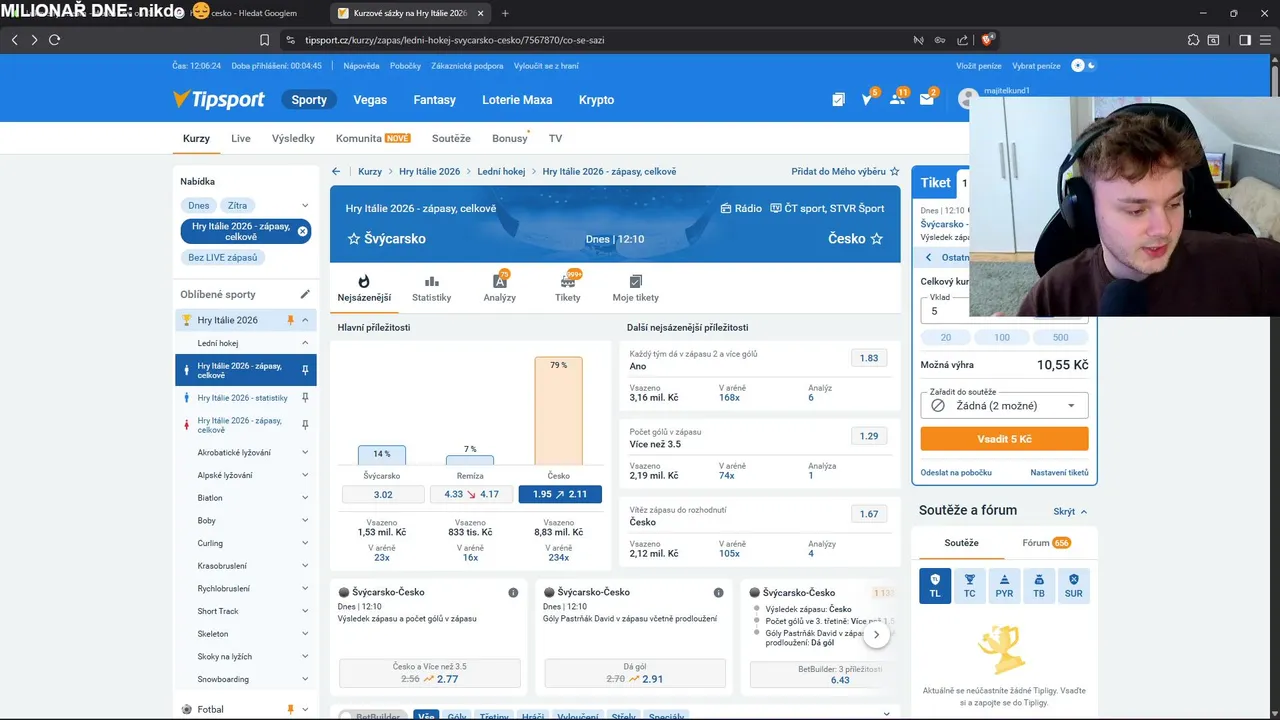1280x720 pixels.
Task: Open browser extensions puzzle icon
Action: pos(1193,40)
